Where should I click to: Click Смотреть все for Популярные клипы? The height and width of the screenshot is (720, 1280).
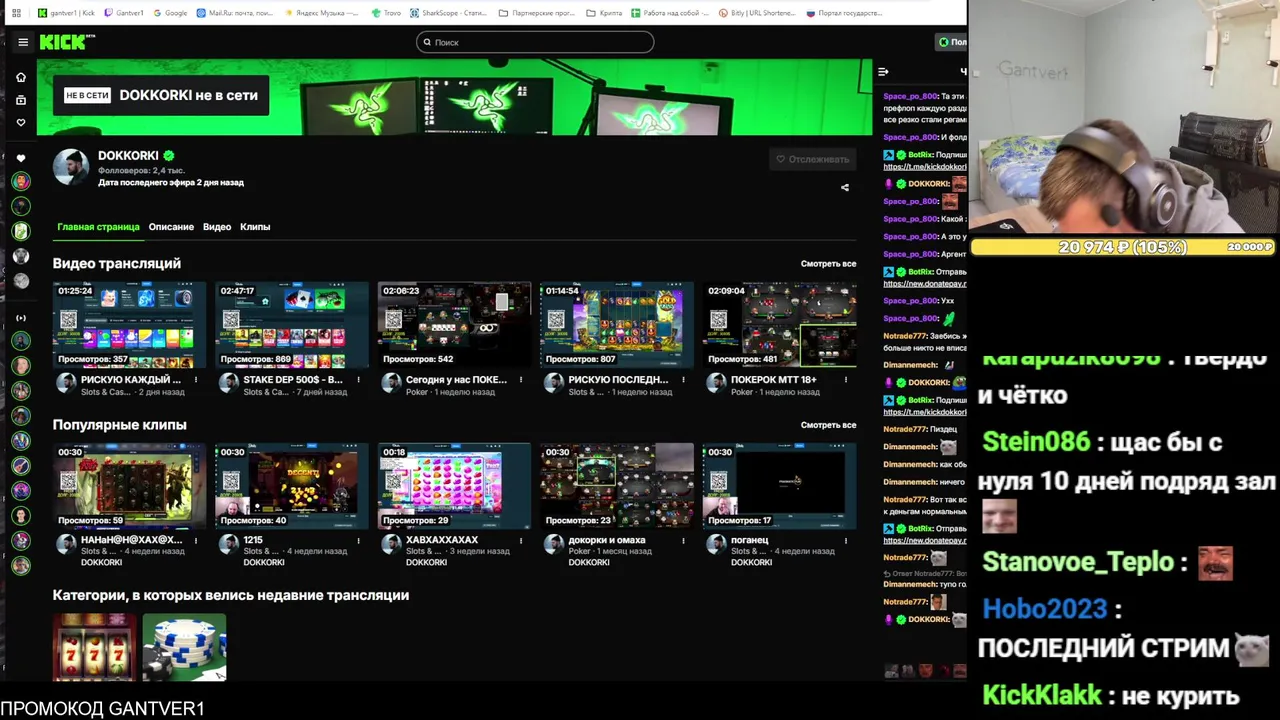pyautogui.click(x=828, y=425)
